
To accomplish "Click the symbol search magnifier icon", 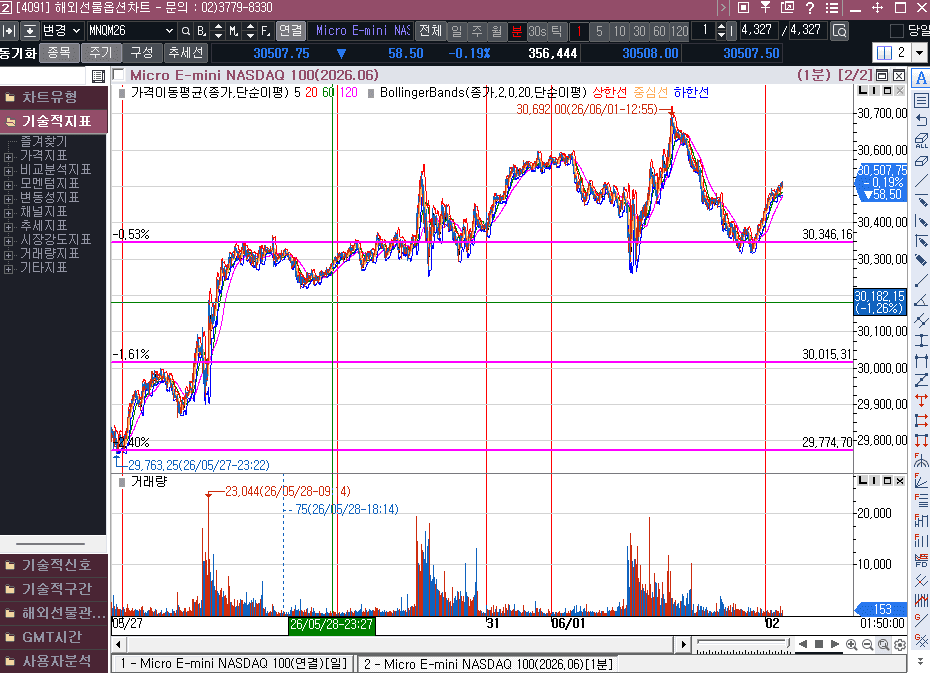I will [186, 31].
